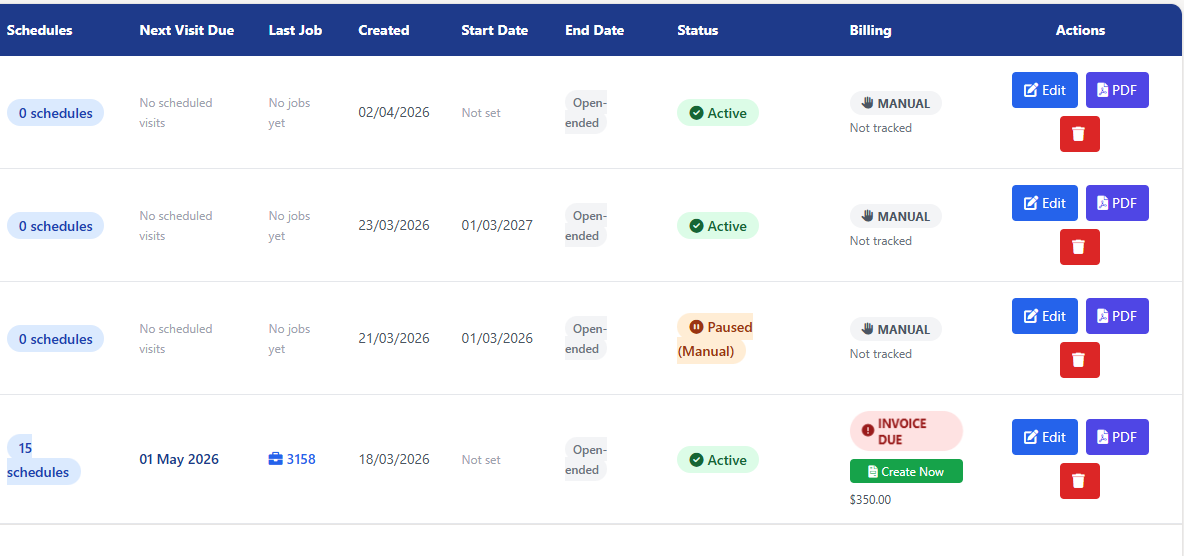
Task: Click the 01/03/2026 start date
Action: (x=497, y=338)
